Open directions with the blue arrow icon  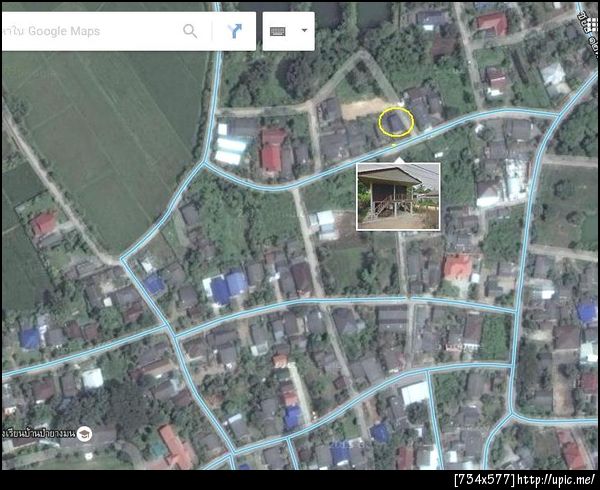(234, 31)
